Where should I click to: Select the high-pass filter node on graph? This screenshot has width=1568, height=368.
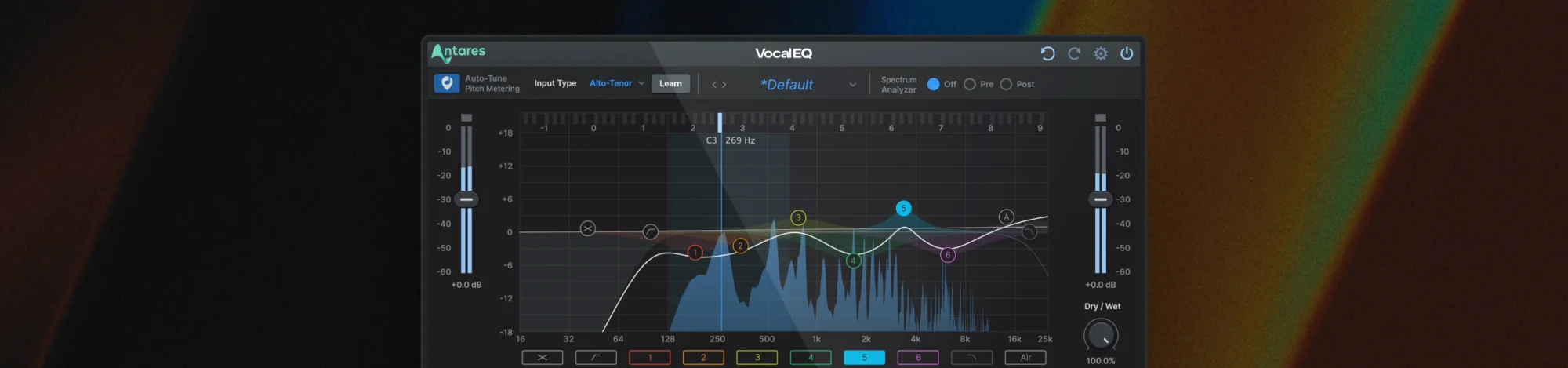coord(651,231)
